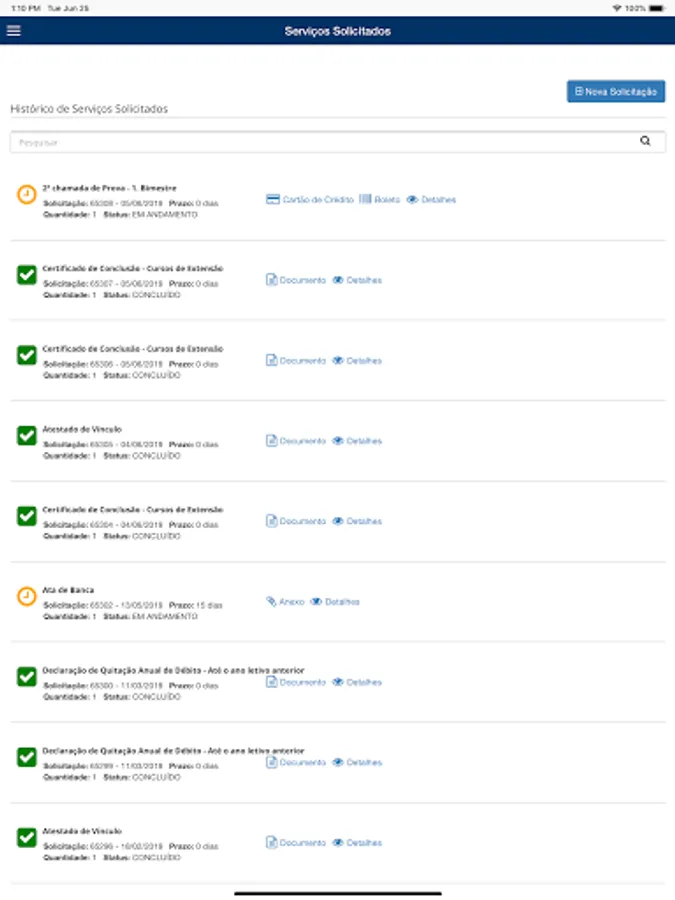Pay 2ª chamada de Prova with Cartão de Crédito
675x900 pixels.
point(310,199)
